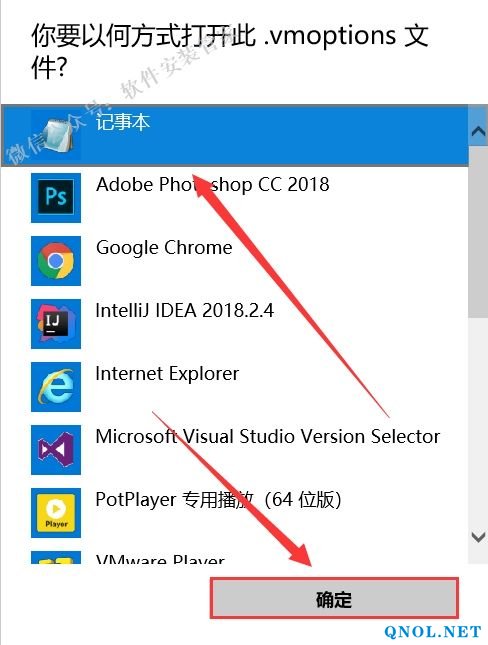Click the Notepad (记事本) icon

click(56, 135)
